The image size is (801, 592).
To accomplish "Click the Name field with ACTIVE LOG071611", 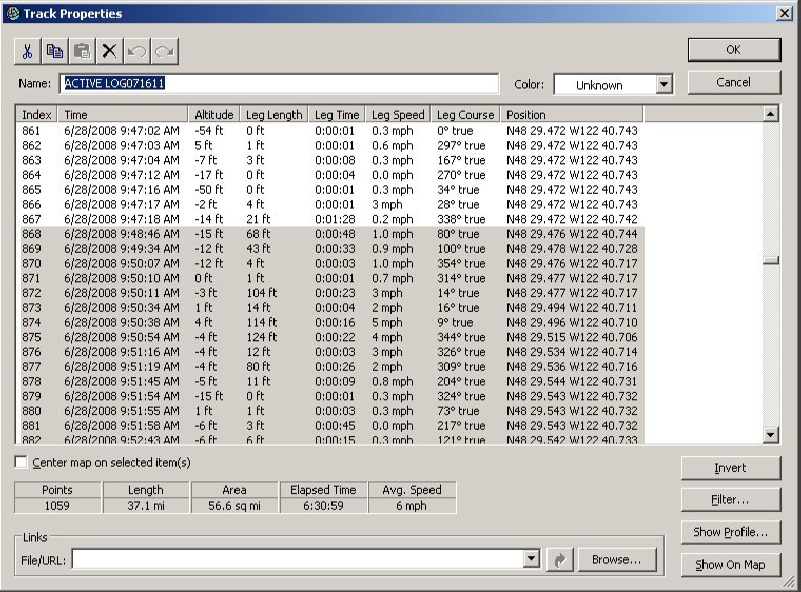I will (279, 83).
